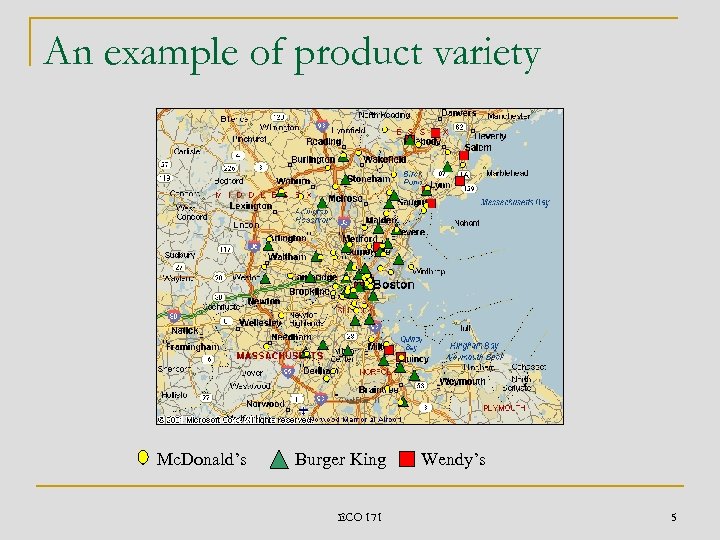This screenshot has width=720, height=540.
Task: Click the red Wendy's square by route 129
Action: (460, 181)
